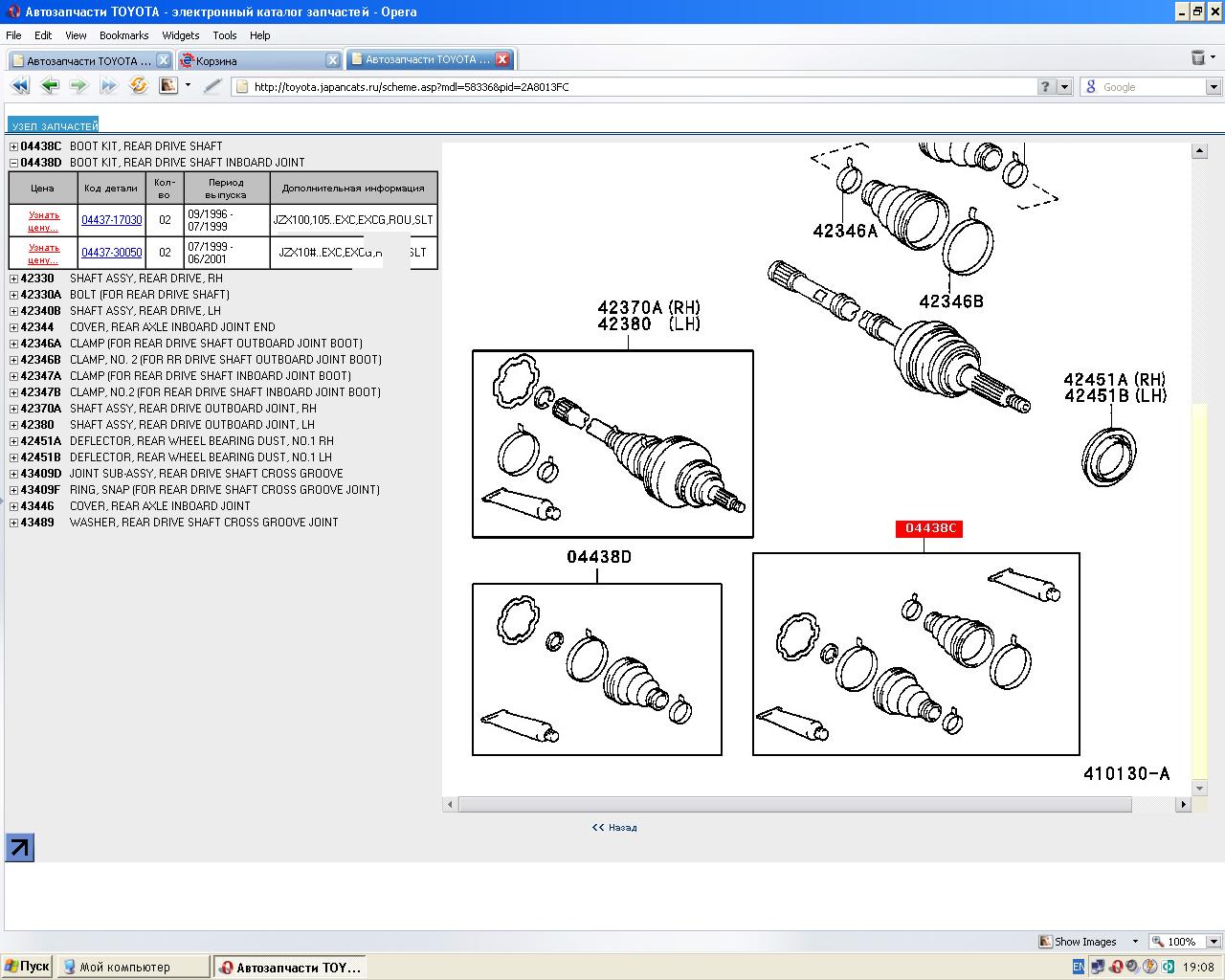Expand the 43489 Washer entry
Image resolution: width=1225 pixels, height=980 pixels.
click(x=13, y=523)
